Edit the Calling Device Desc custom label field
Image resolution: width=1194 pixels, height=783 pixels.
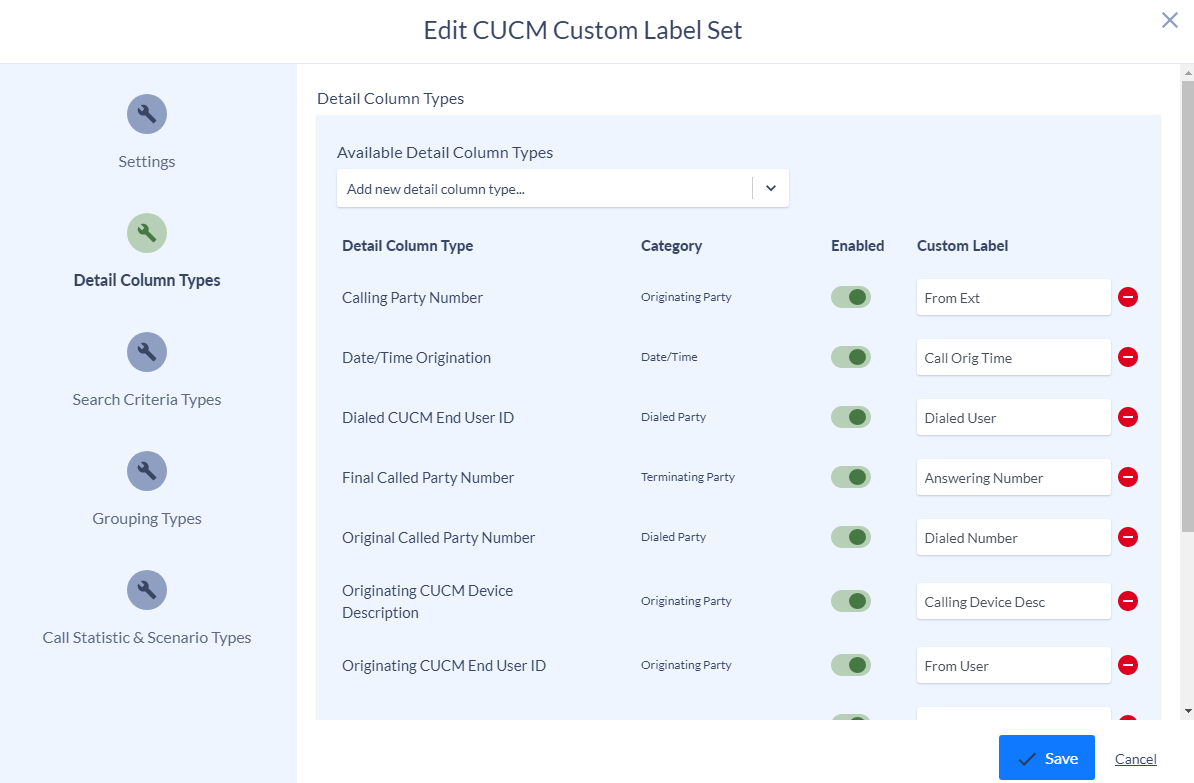(1014, 601)
